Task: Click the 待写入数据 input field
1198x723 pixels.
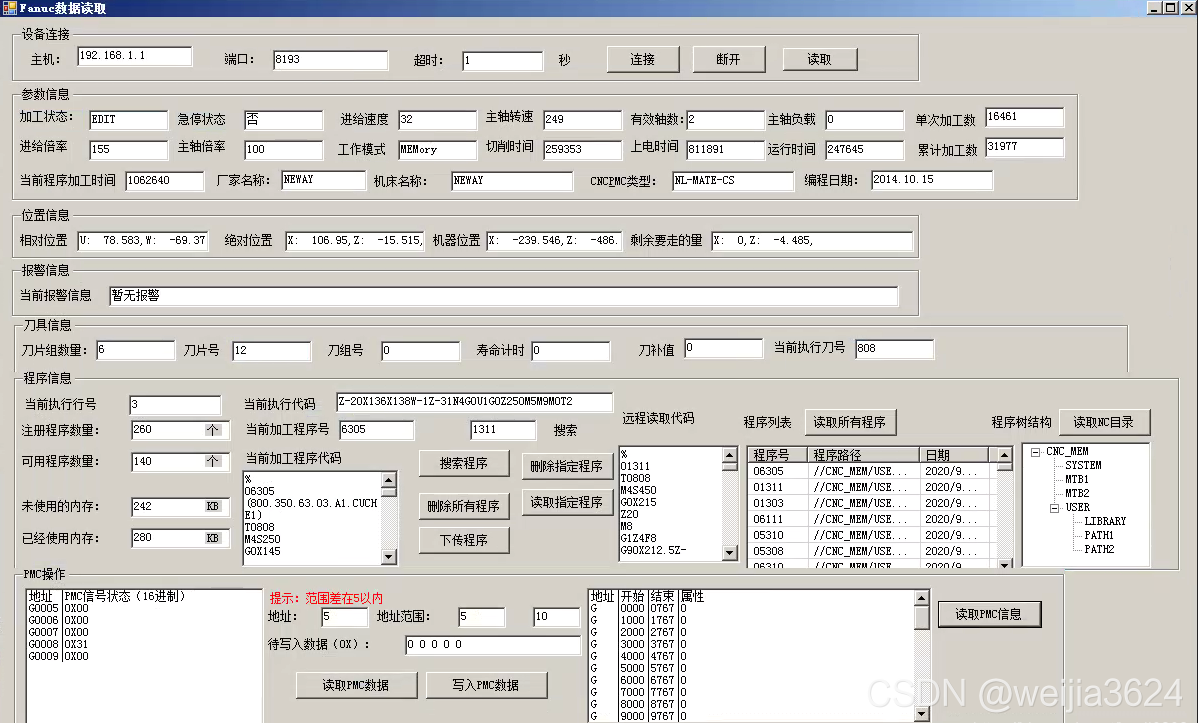Action: 493,645
